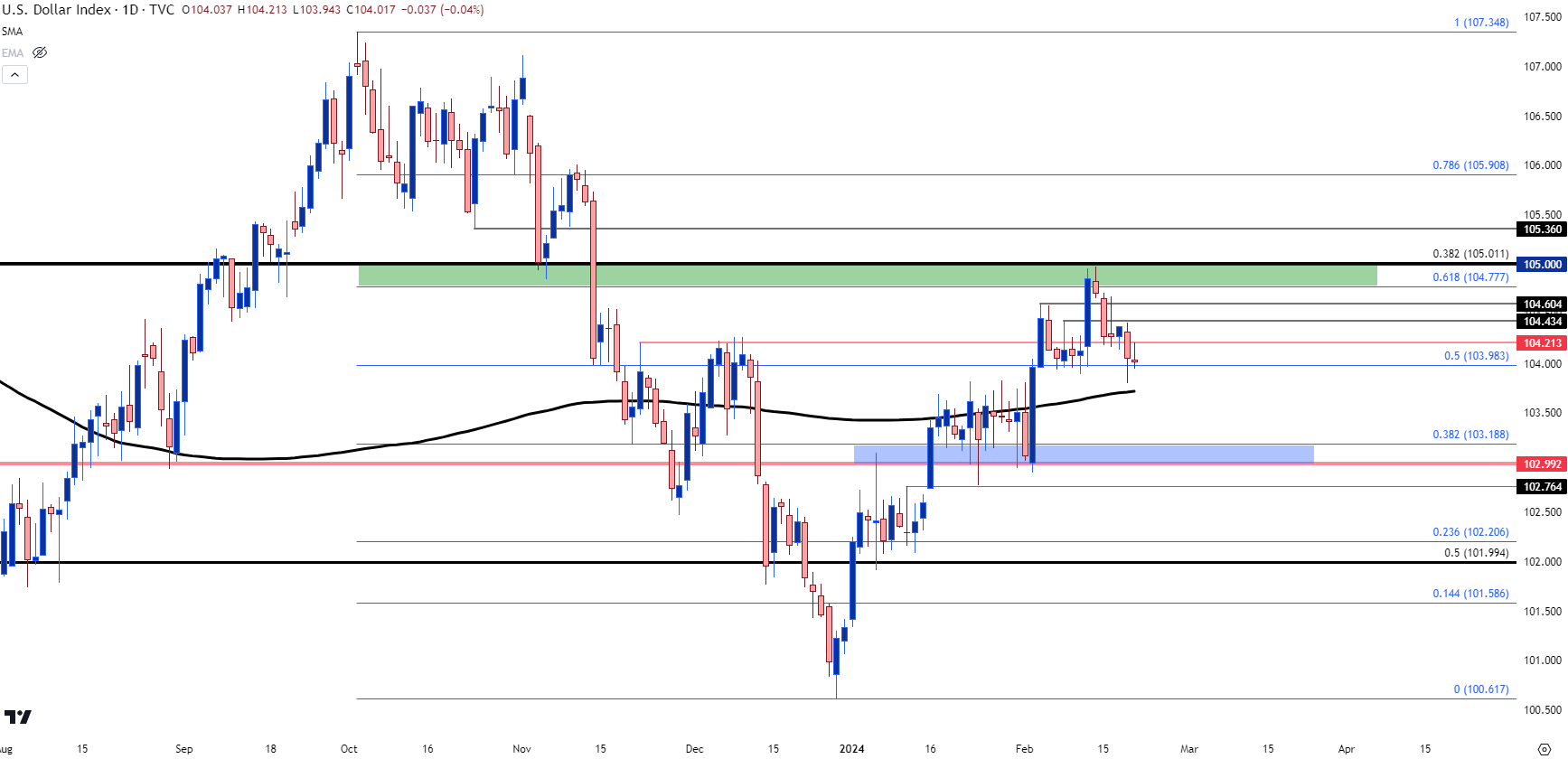The width and height of the screenshot is (1568, 759).
Task: Click the 18 date label
Action: click(x=271, y=749)
